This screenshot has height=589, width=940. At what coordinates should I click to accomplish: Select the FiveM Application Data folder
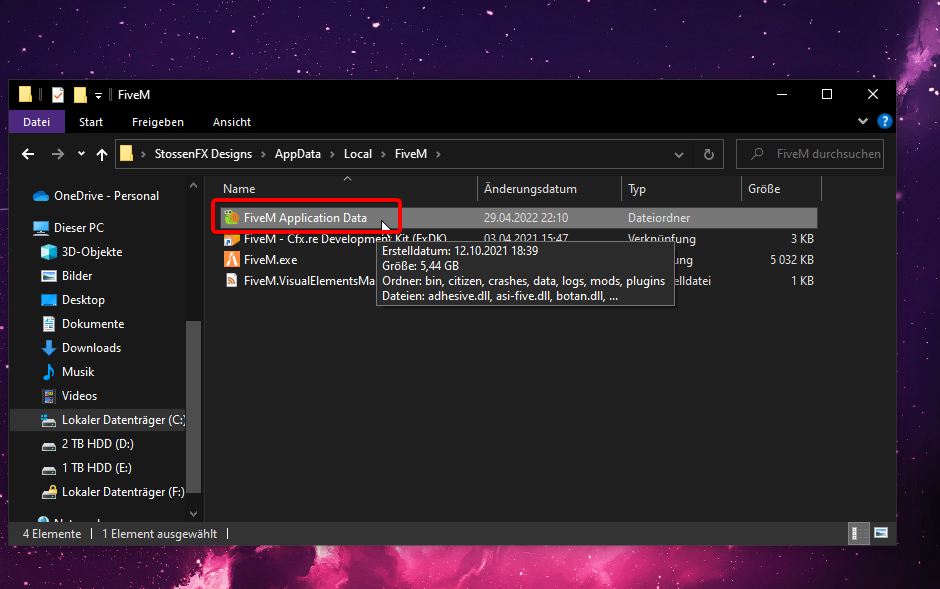[x=305, y=218]
